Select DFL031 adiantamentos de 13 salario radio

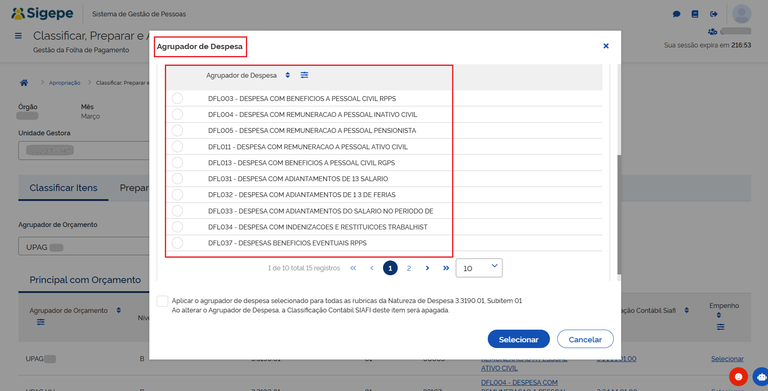[177, 178]
